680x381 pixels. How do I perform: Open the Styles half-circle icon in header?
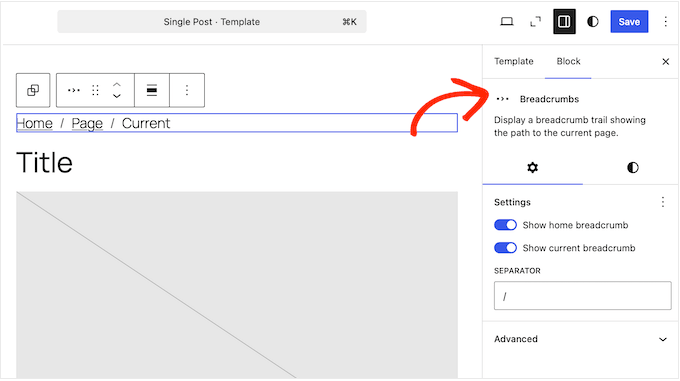tap(593, 22)
